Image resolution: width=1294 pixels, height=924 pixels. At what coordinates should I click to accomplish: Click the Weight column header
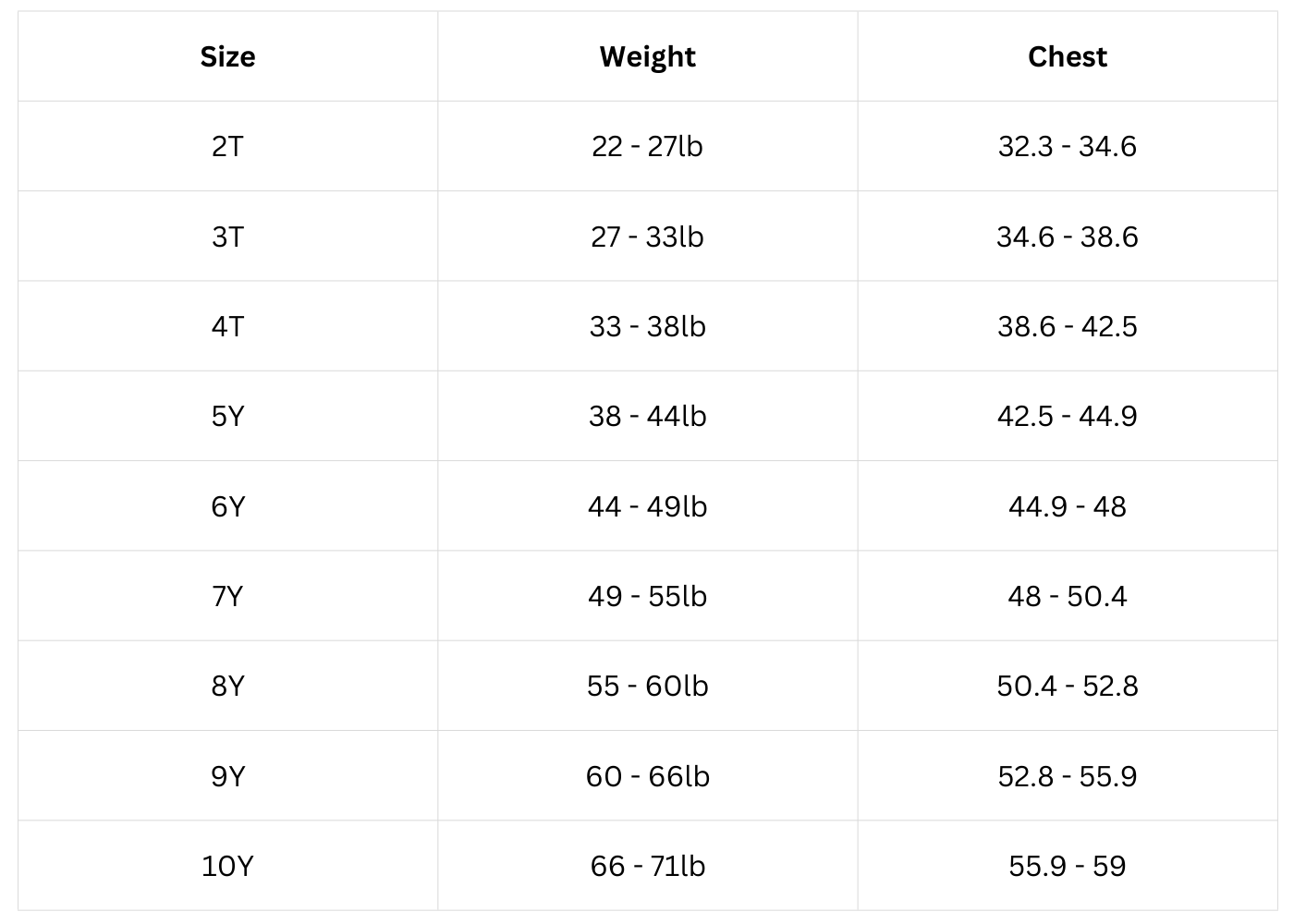pyautogui.click(x=647, y=57)
